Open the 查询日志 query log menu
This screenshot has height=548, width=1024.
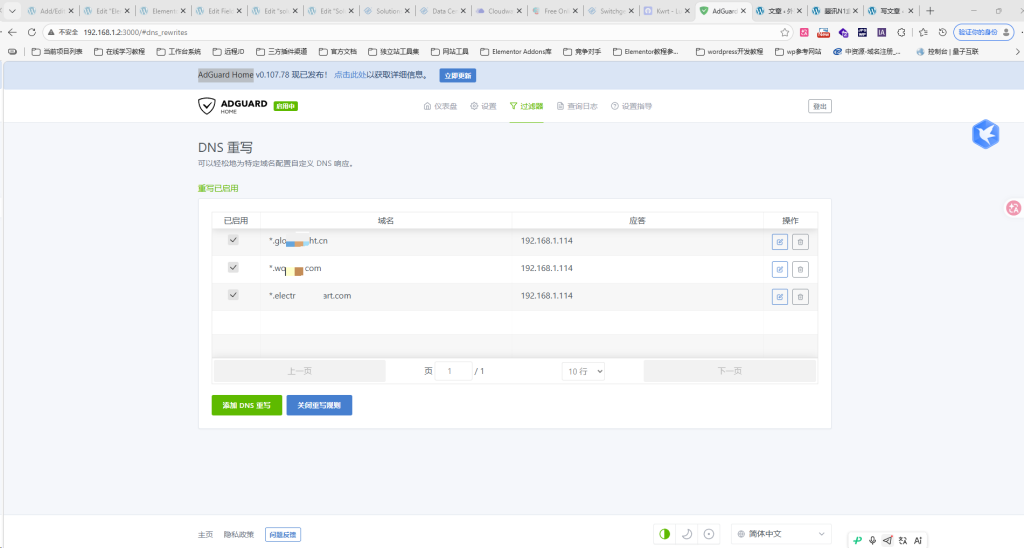[x=577, y=106]
